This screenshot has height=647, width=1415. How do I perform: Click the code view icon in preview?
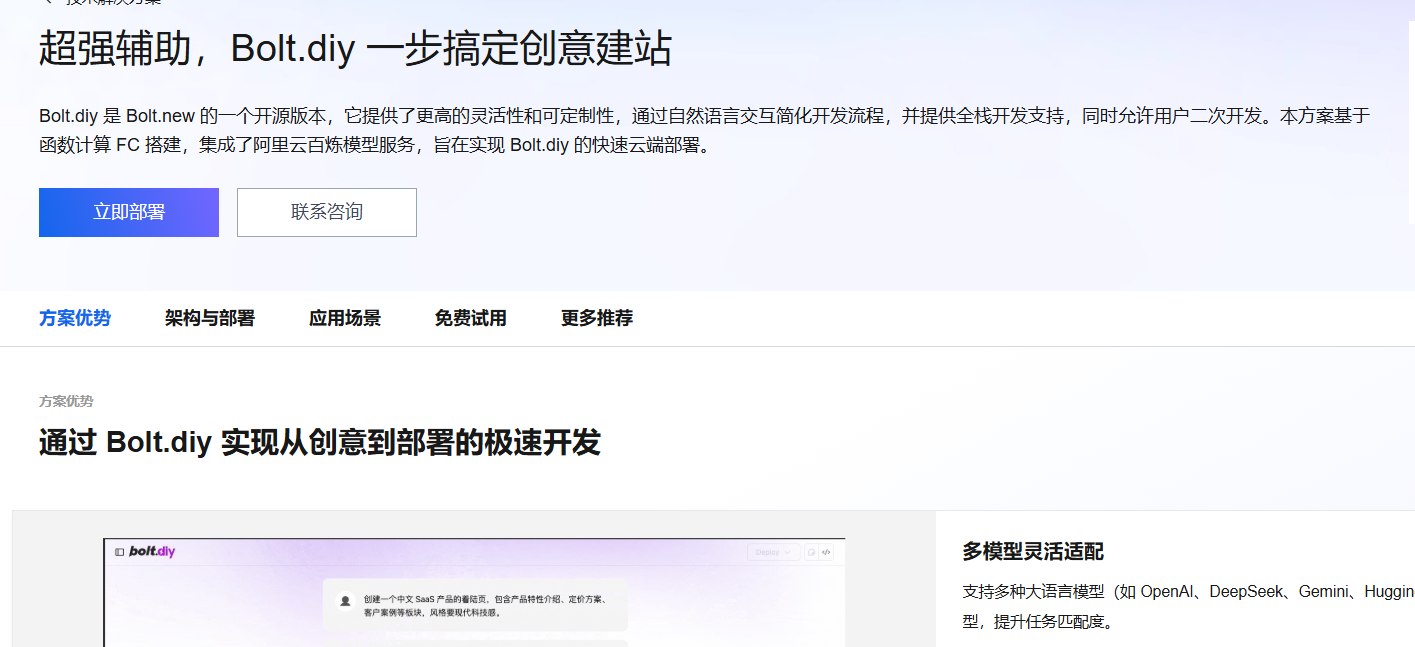click(826, 552)
